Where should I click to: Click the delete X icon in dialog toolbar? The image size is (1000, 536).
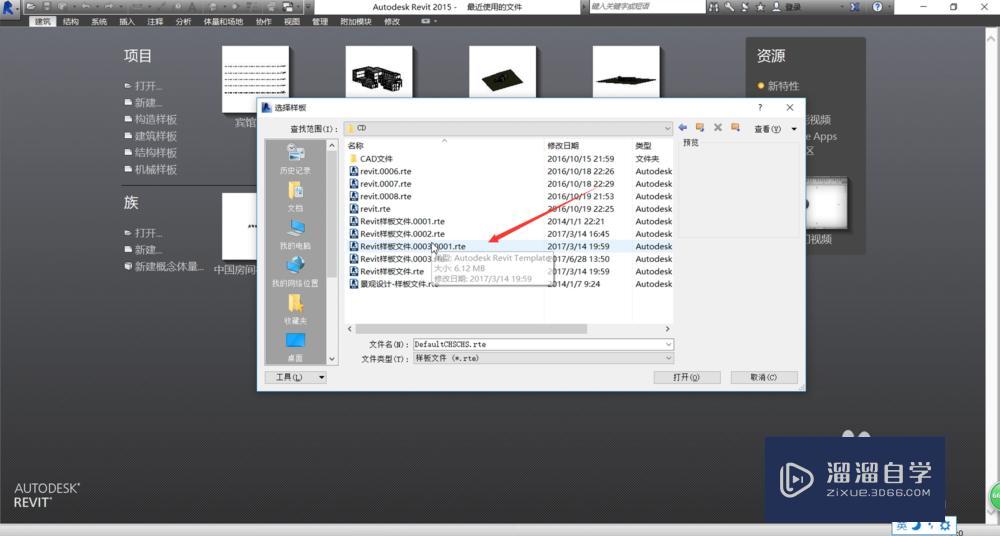tap(717, 128)
